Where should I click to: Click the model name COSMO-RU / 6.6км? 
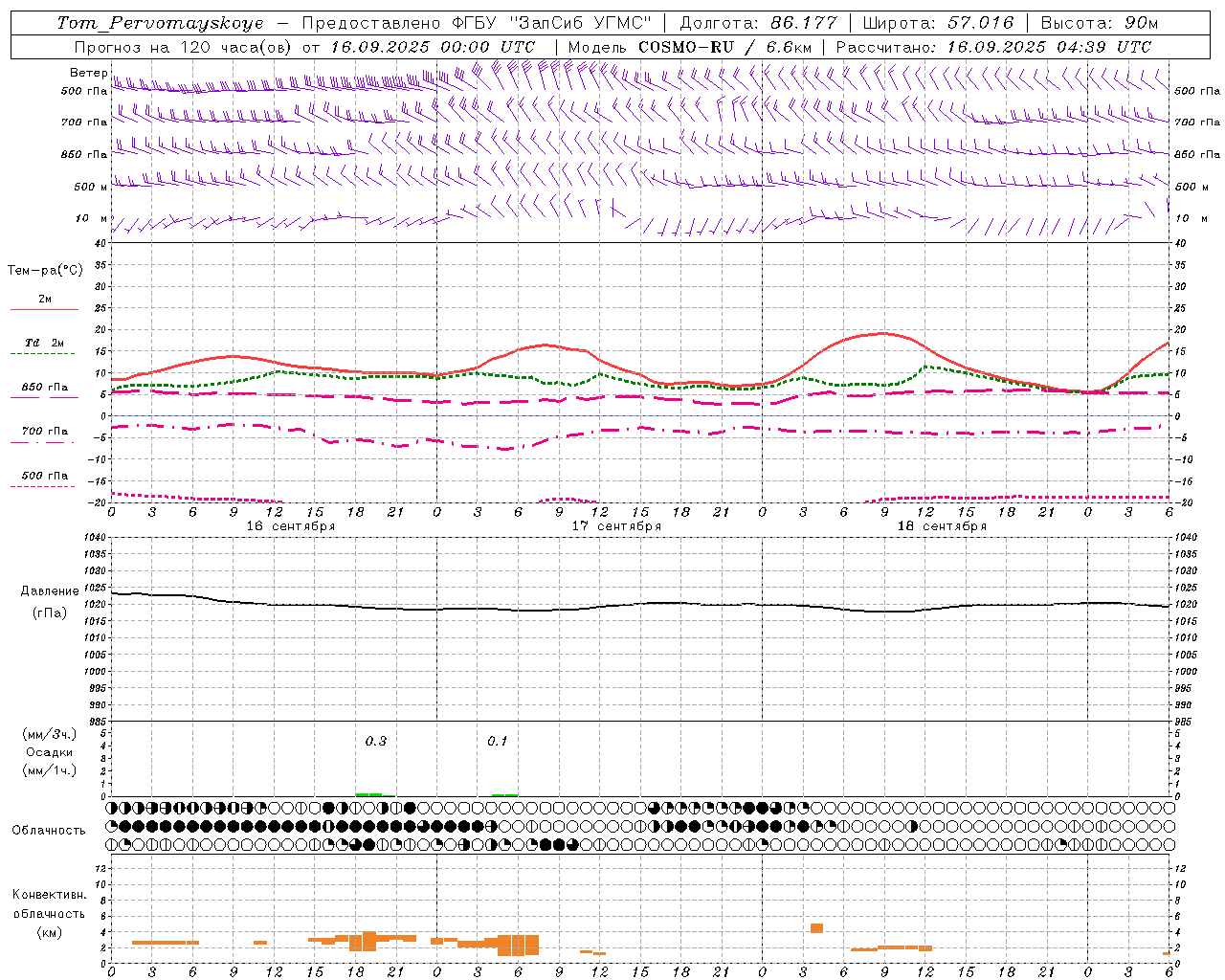(725, 46)
